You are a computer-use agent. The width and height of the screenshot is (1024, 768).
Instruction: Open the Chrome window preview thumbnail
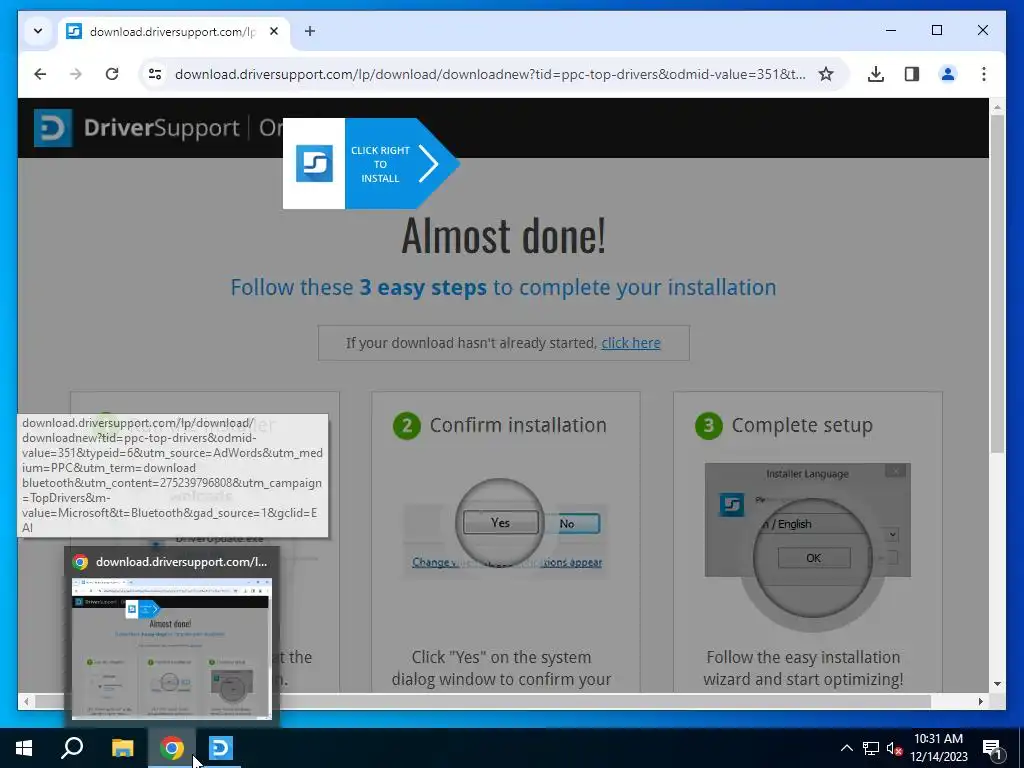(x=172, y=648)
